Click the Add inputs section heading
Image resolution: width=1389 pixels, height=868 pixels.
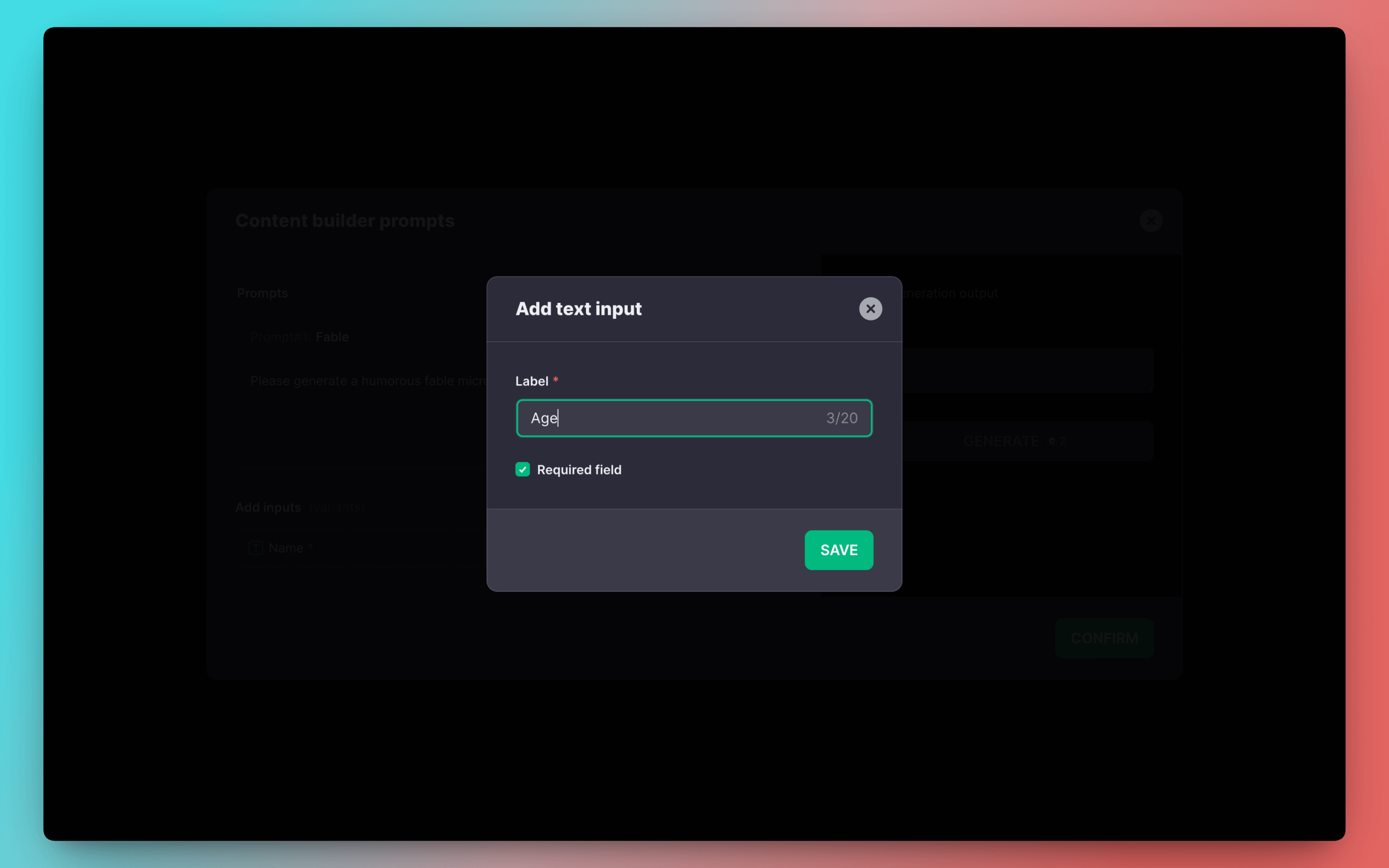(268, 507)
